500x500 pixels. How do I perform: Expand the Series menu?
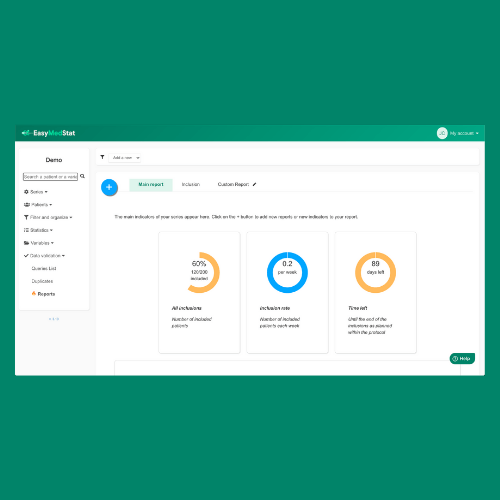36,192
